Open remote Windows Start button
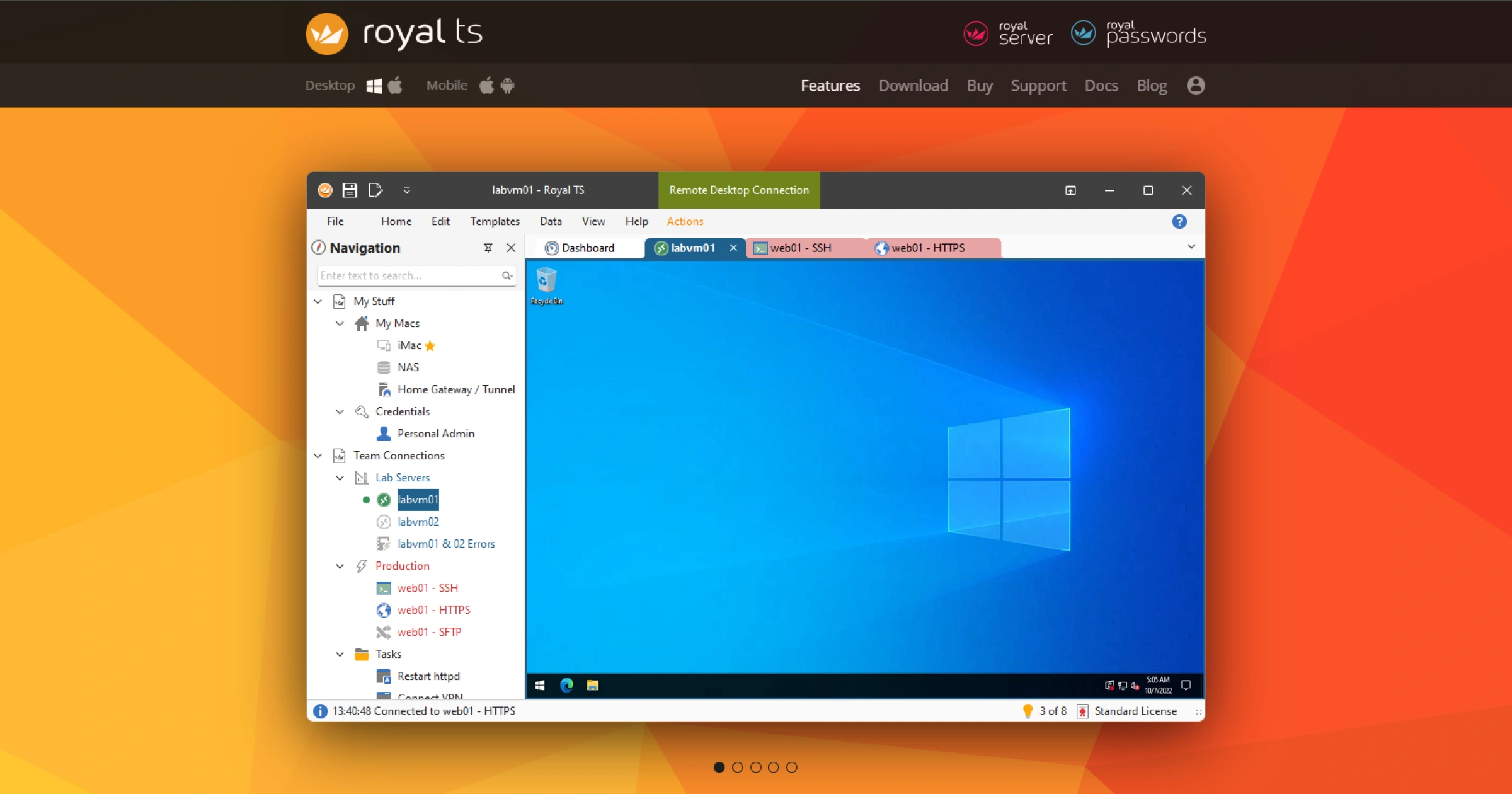 pos(540,686)
